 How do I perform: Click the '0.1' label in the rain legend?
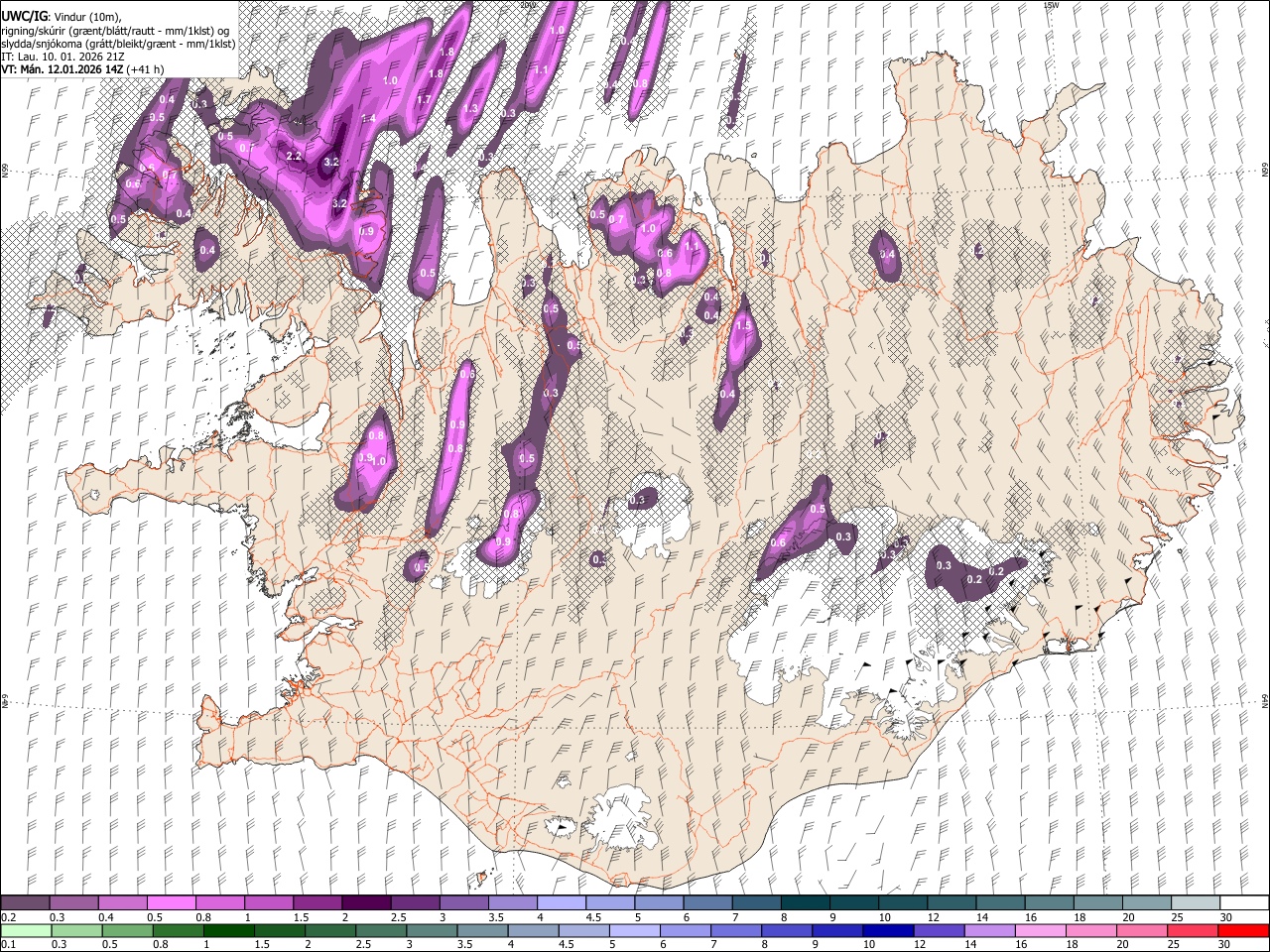click(x=8, y=944)
